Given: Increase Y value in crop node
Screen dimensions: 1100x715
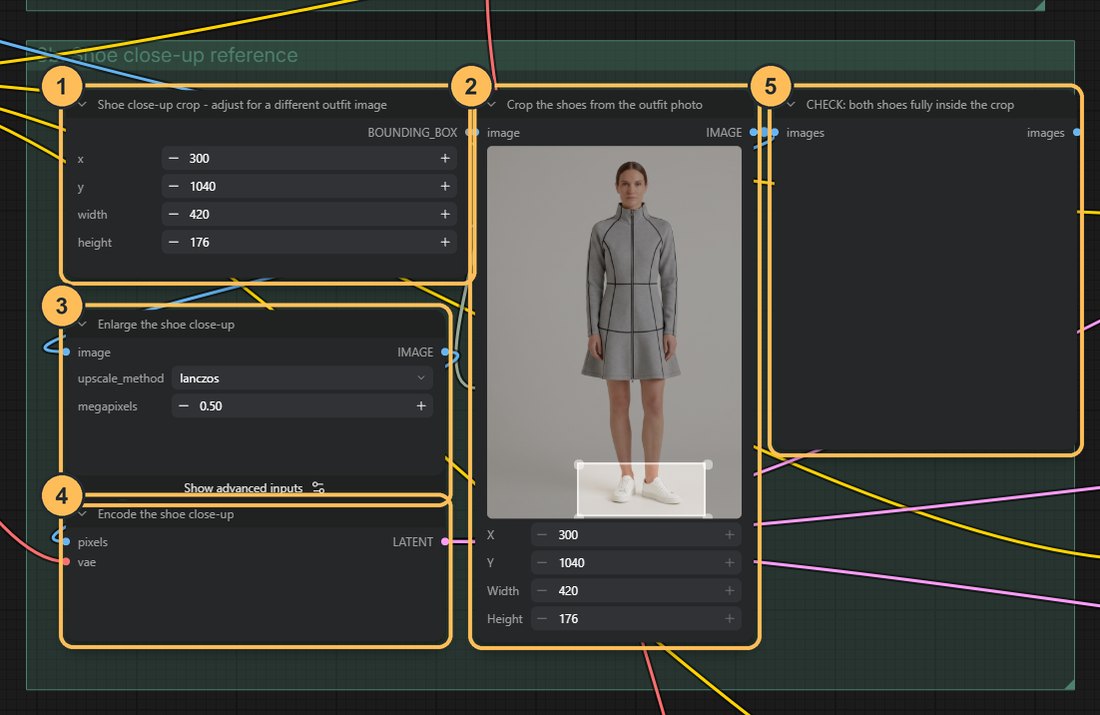Looking at the screenshot, I should [730, 563].
